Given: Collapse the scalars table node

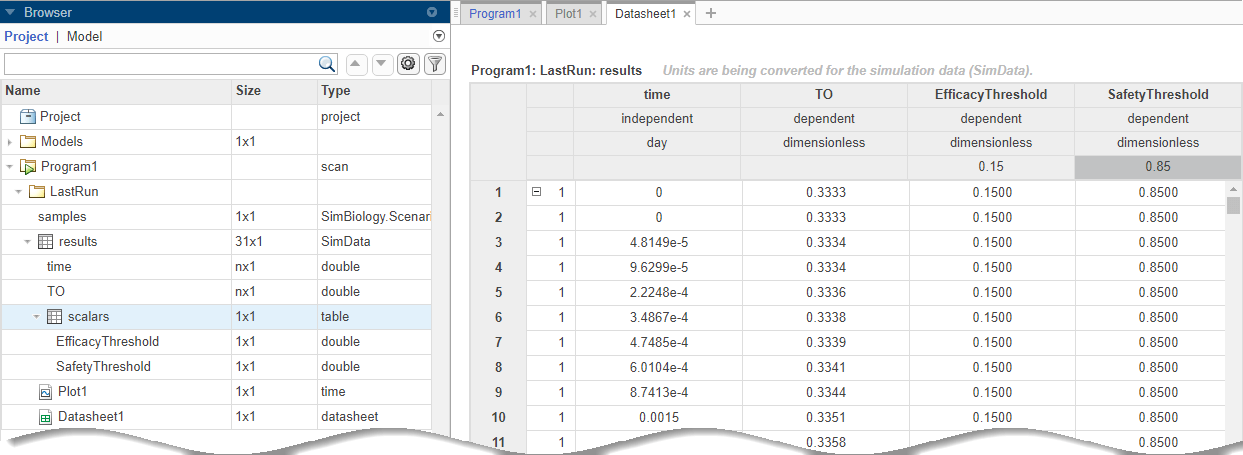Looking at the screenshot, I should tap(37, 317).
